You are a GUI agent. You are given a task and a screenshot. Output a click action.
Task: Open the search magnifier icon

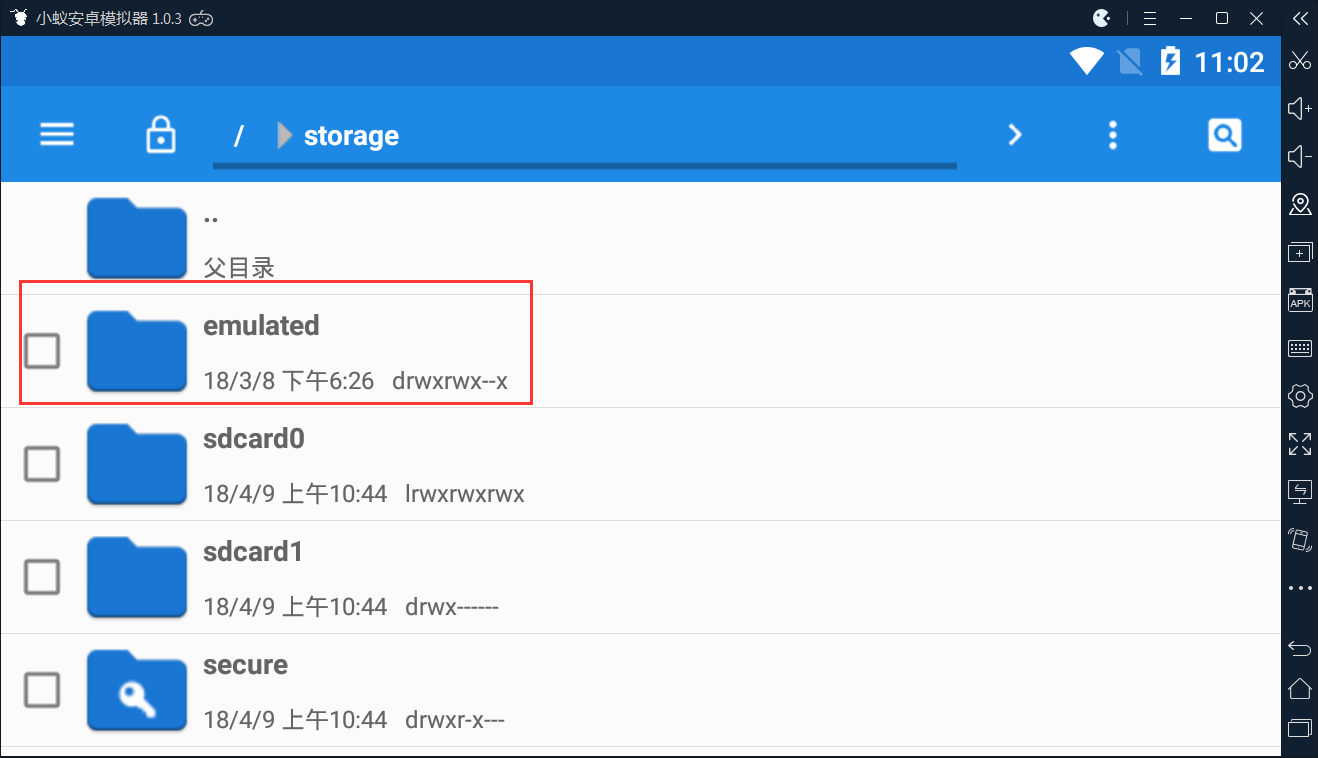[x=1225, y=135]
